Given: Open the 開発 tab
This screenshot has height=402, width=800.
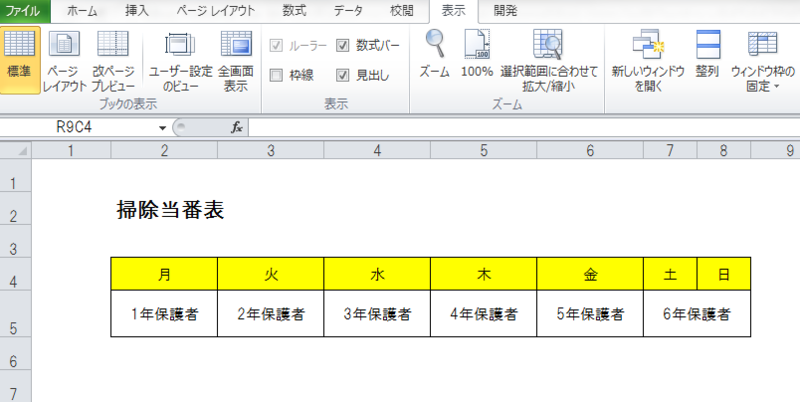Looking at the screenshot, I should [506, 11].
